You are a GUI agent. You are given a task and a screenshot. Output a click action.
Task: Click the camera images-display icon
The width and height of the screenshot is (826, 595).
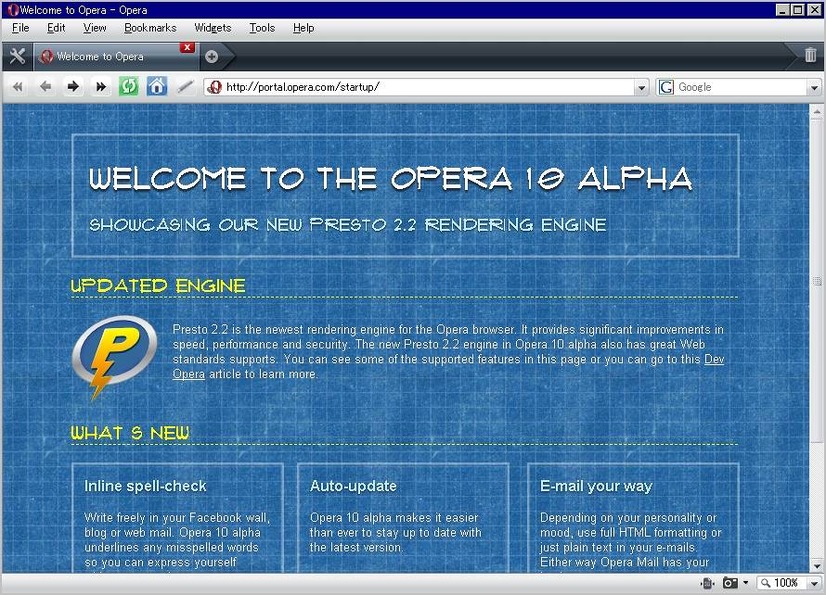point(730,583)
